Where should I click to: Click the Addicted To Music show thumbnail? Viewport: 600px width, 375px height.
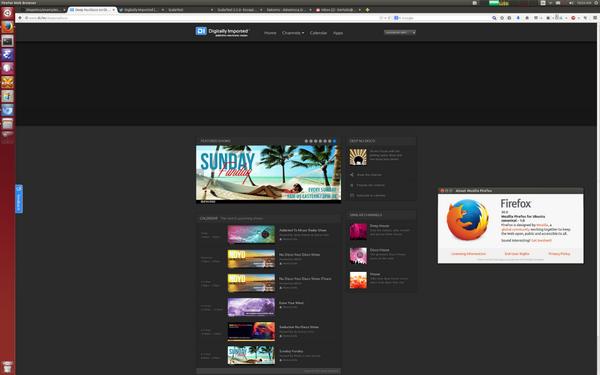(x=251, y=234)
